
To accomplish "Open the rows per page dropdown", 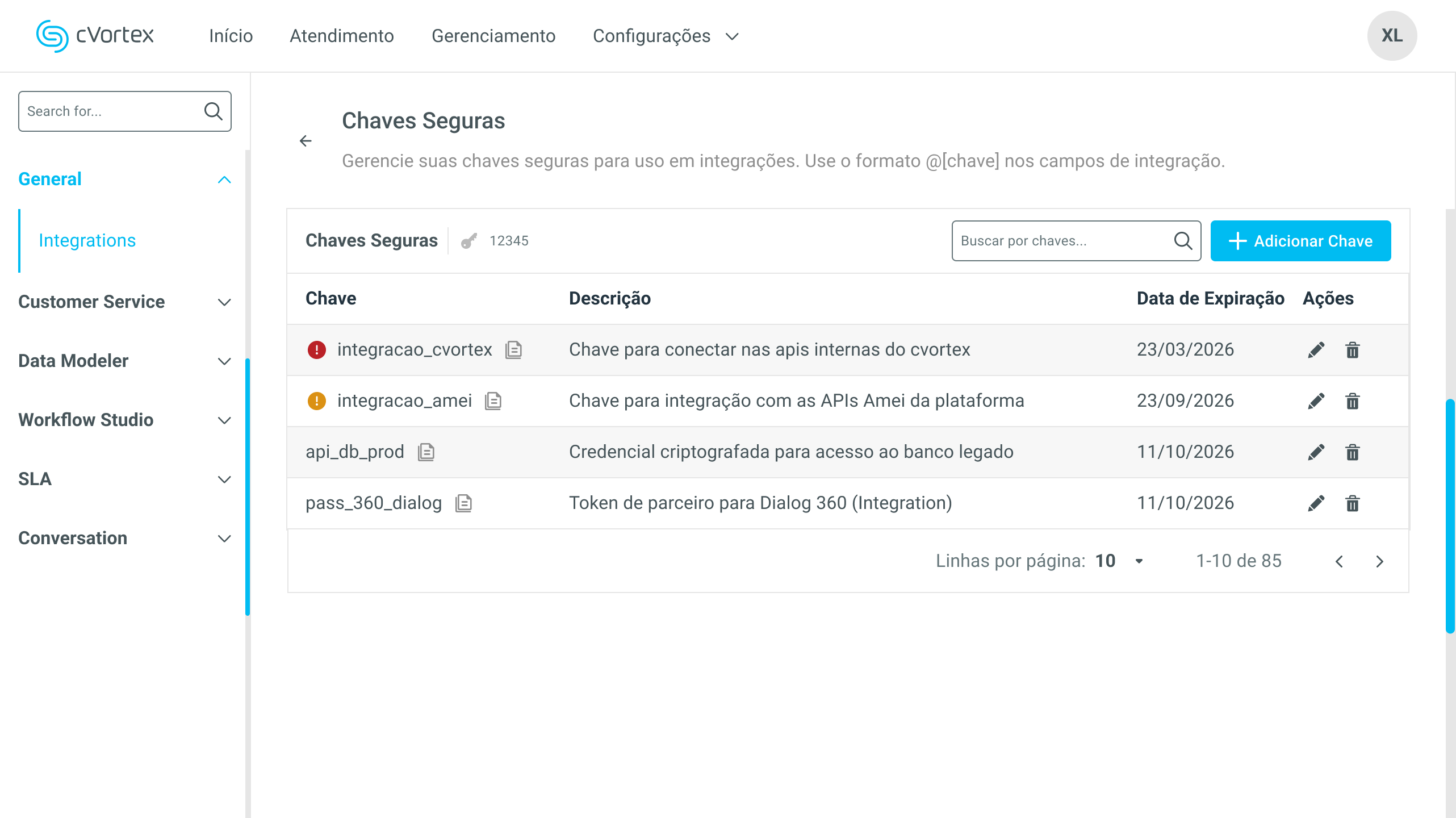I will (1120, 561).
